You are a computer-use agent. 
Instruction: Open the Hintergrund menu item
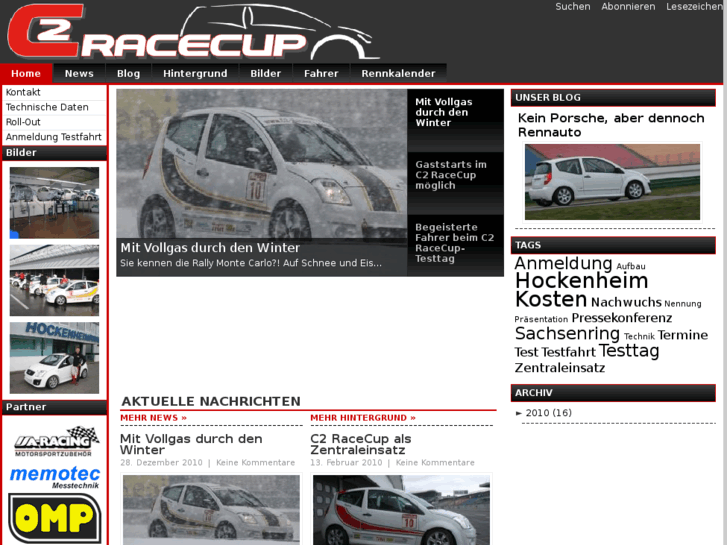(x=195, y=73)
